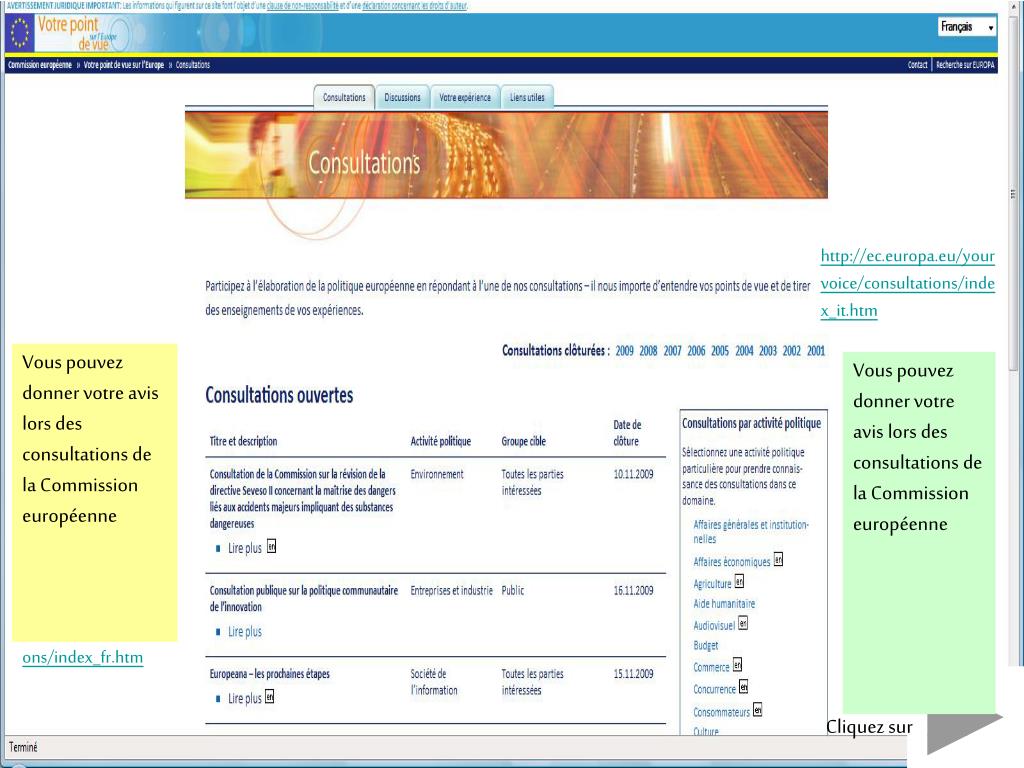Click the 'en' icon next to Affaires économiques
The image size is (1024, 768).
point(778,560)
